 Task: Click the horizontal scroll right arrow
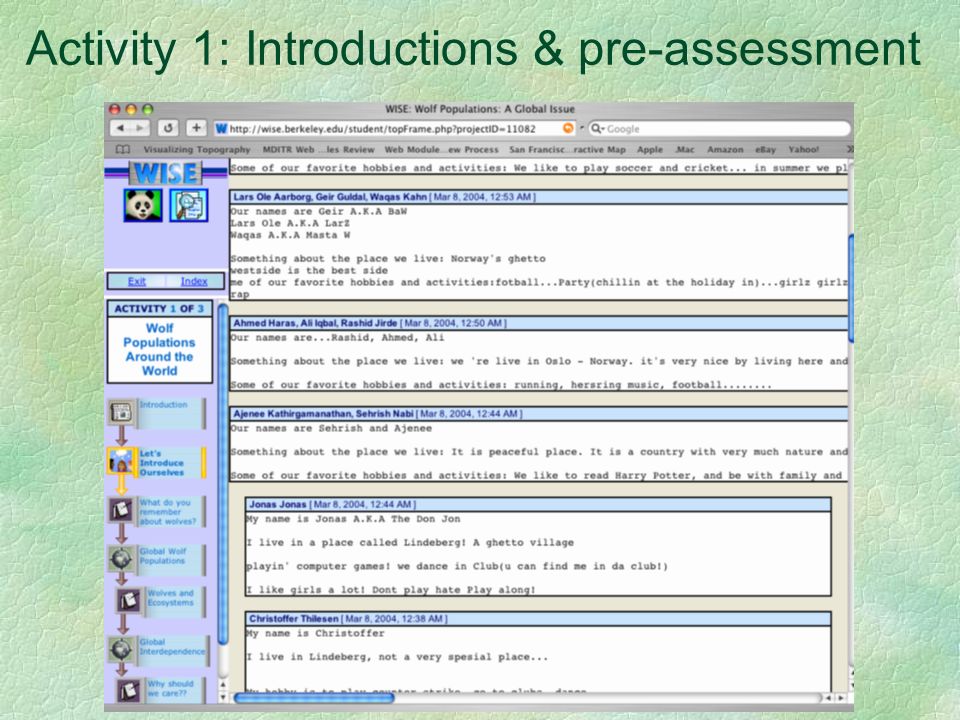point(841,697)
